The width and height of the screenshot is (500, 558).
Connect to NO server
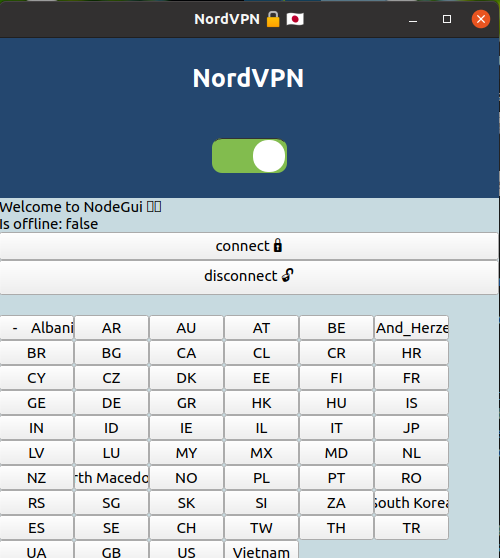186,478
